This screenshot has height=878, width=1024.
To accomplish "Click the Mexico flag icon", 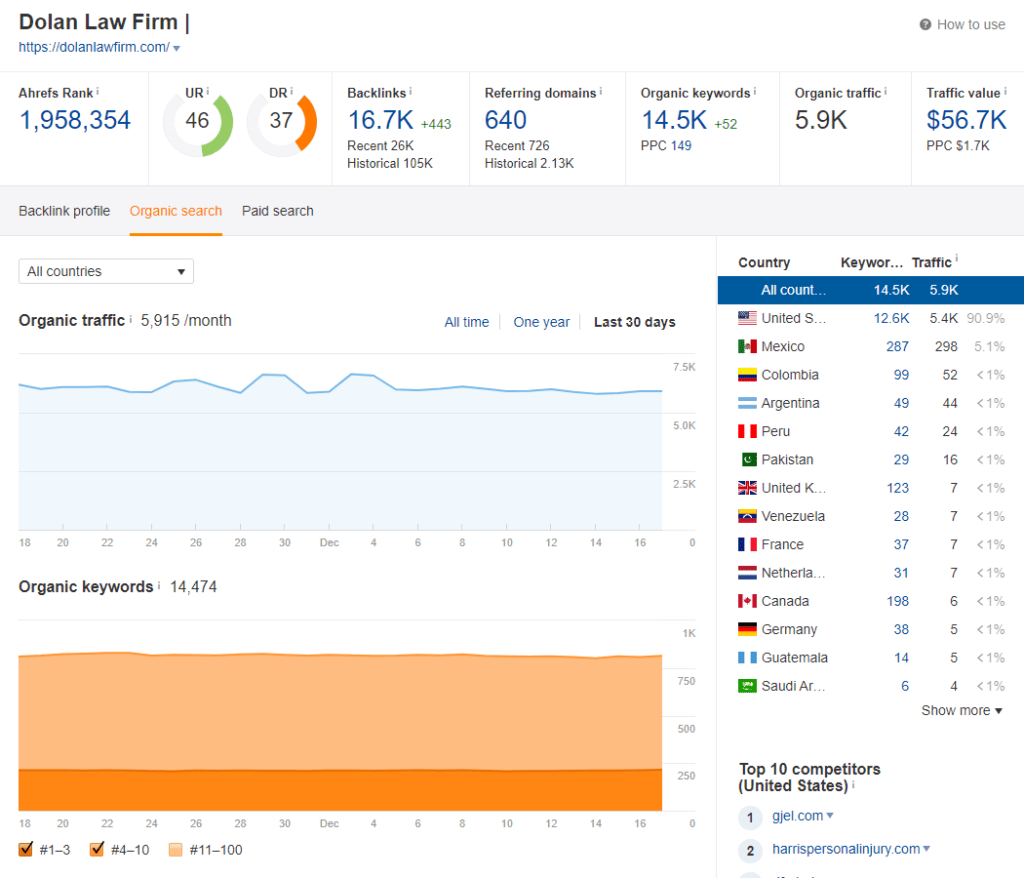I will coord(747,346).
